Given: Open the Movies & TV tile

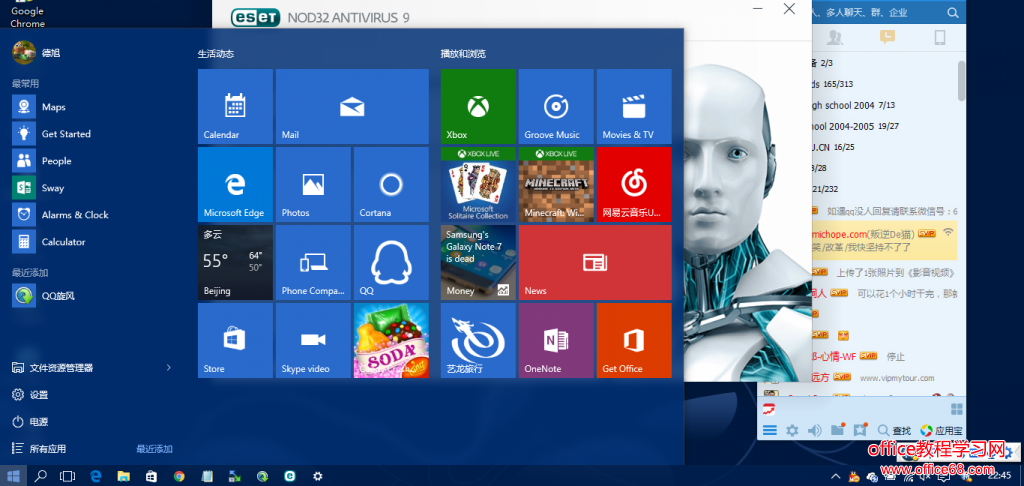Looking at the screenshot, I should point(633,106).
